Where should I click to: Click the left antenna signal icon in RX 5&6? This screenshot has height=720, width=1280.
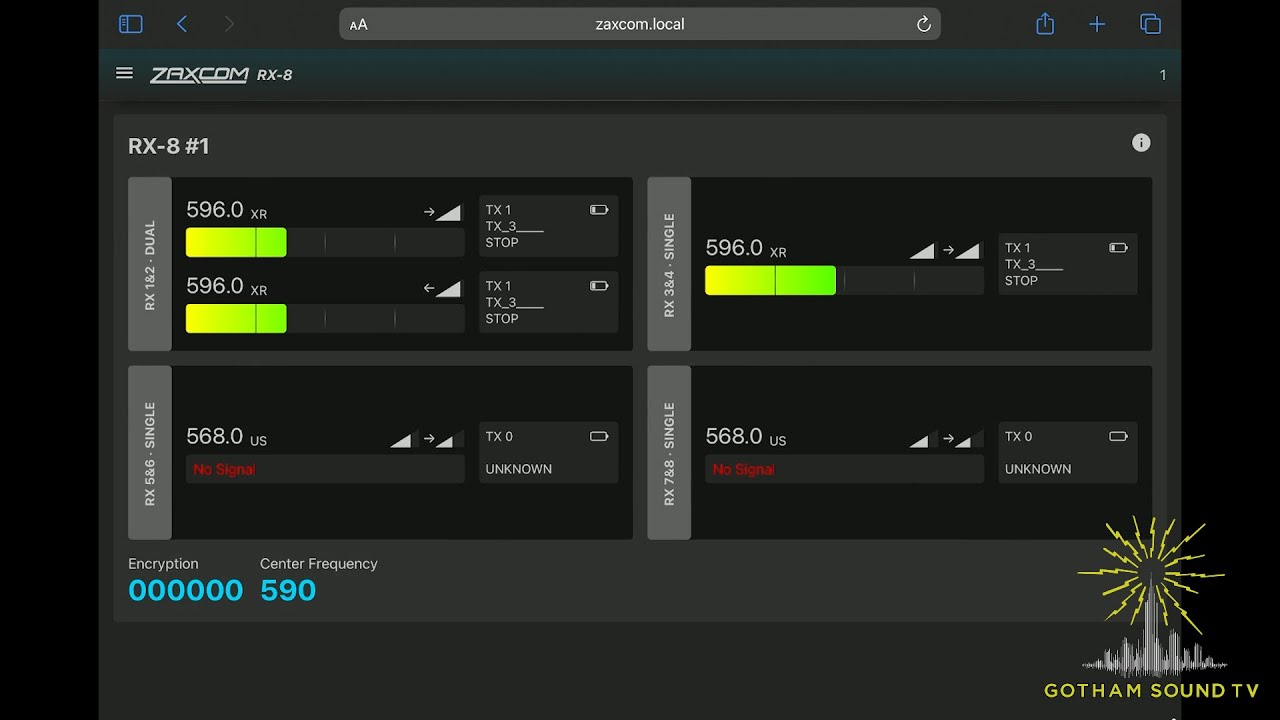pos(402,439)
